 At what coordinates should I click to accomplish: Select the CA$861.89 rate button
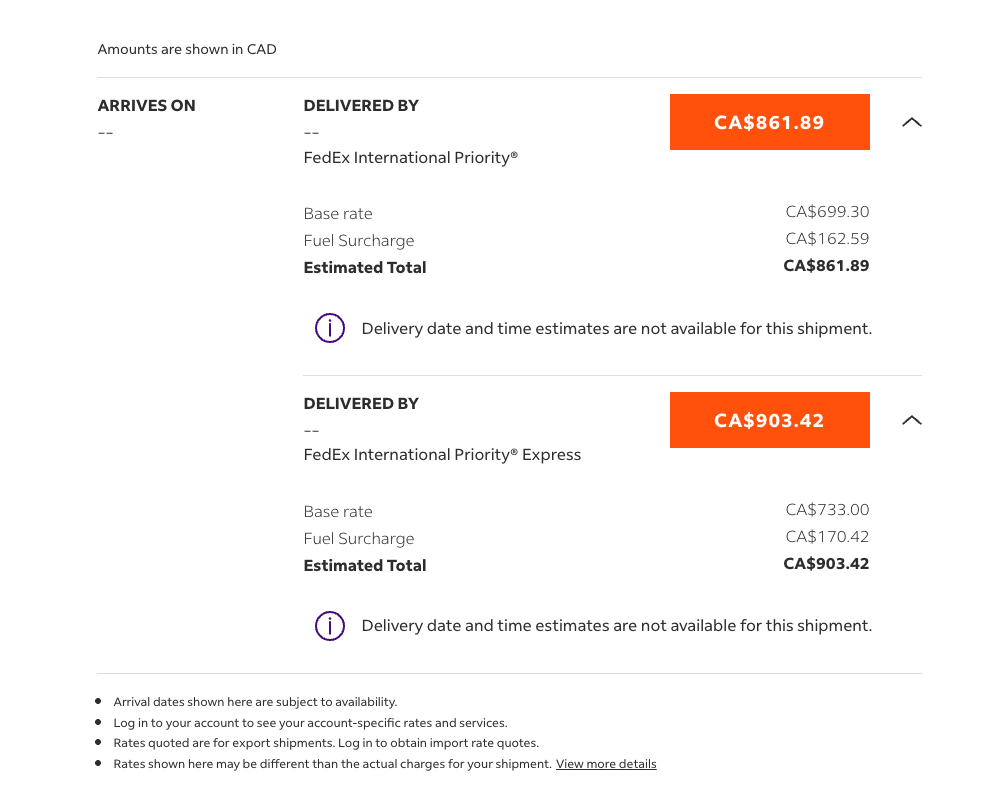coord(770,122)
